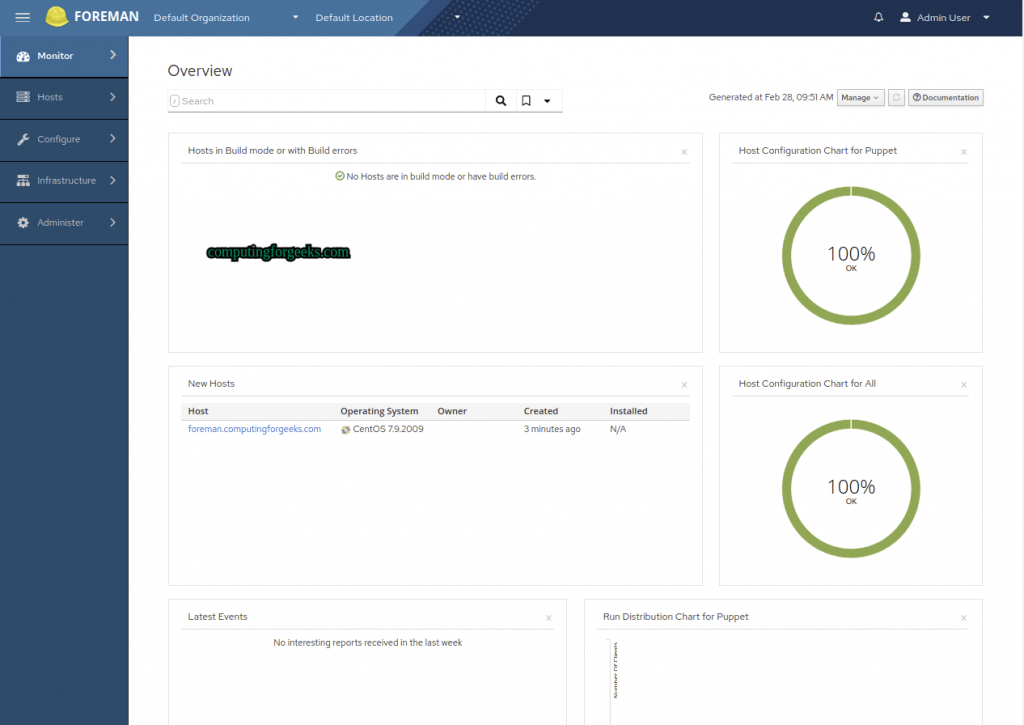The width and height of the screenshot is (1024, 725).
Task: Select the Monitor menu item
Action: point(55,56)
